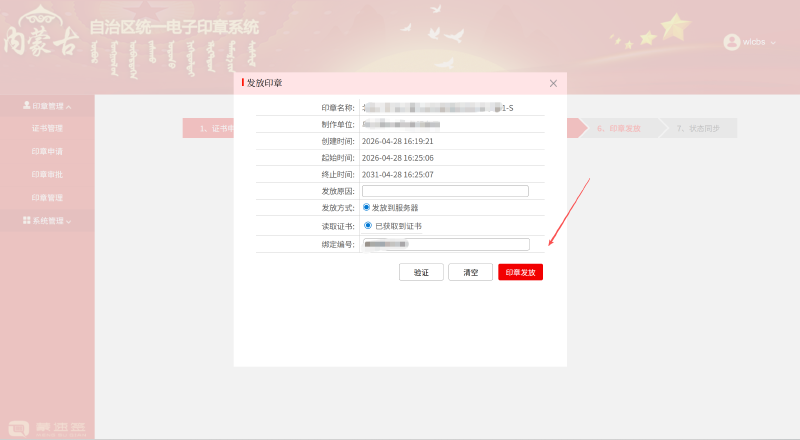Open 印章申请 in the sidebar
This screenshot has height=440, width=800.
pyautogui.click(x=47, y=151)
